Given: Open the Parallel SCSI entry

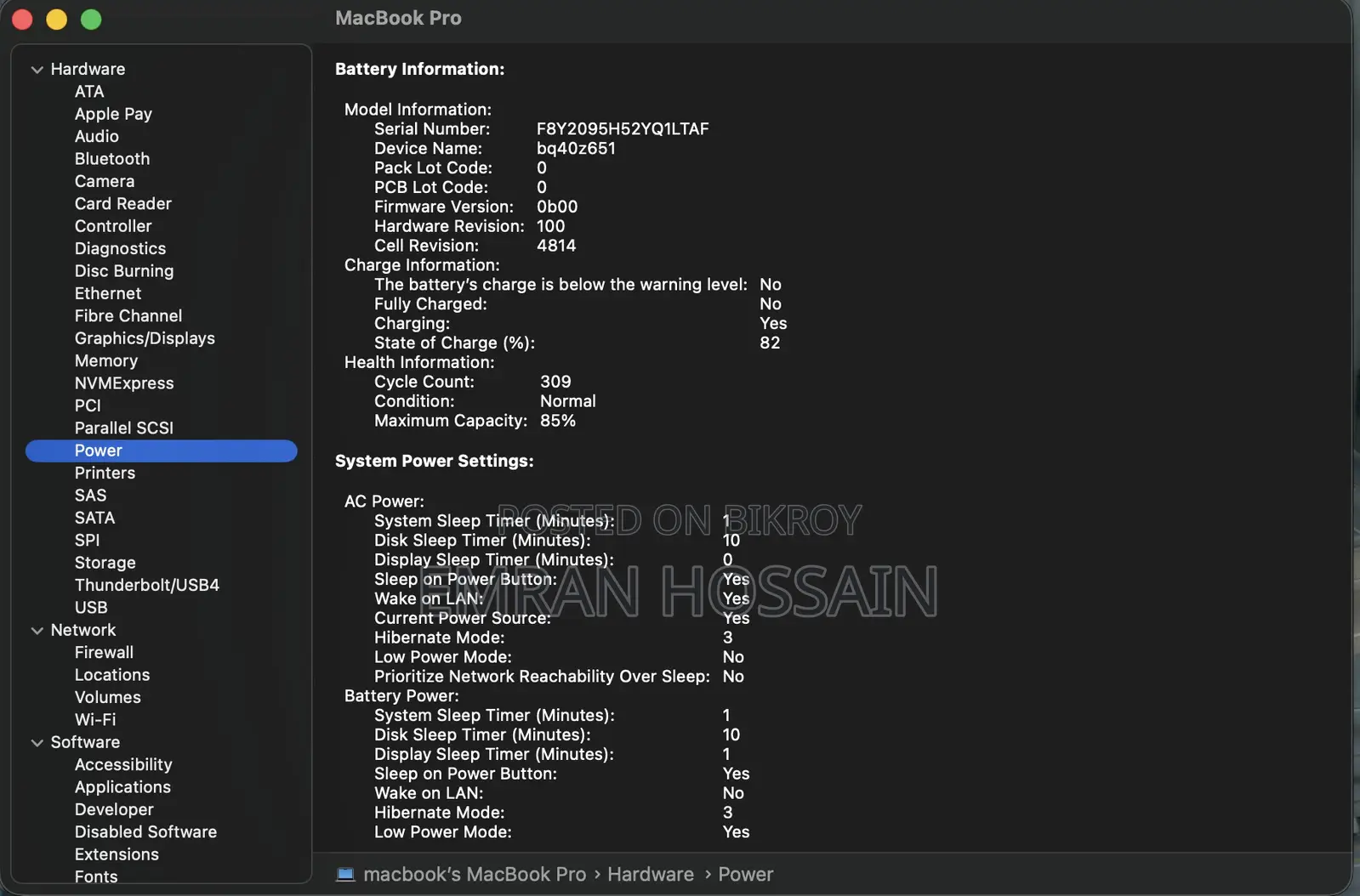Looking at the screenshot, I should click(x=124, y=428).
